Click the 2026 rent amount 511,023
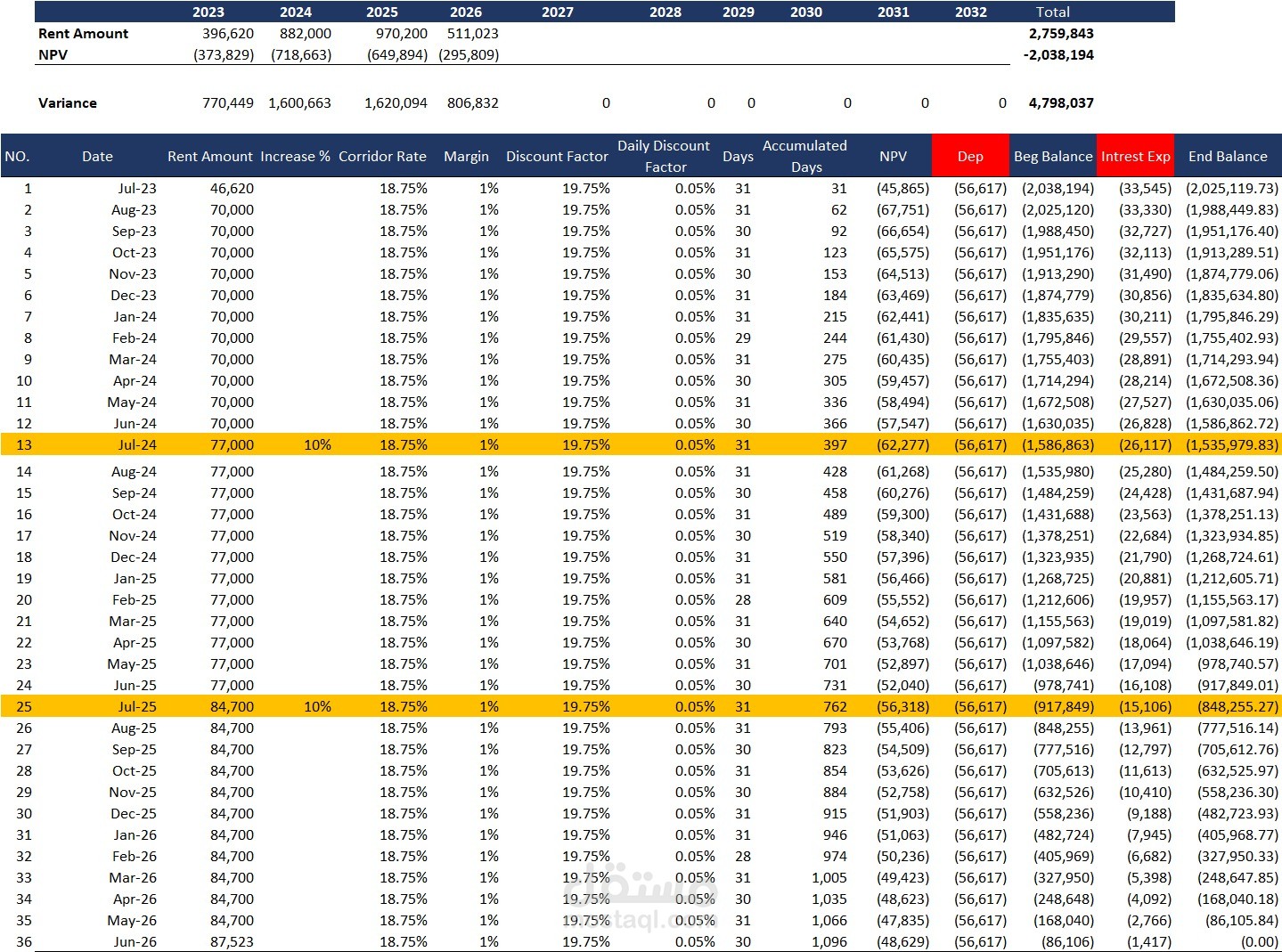1282x952 pixels. pyautogui.click(x=473, y=33)
